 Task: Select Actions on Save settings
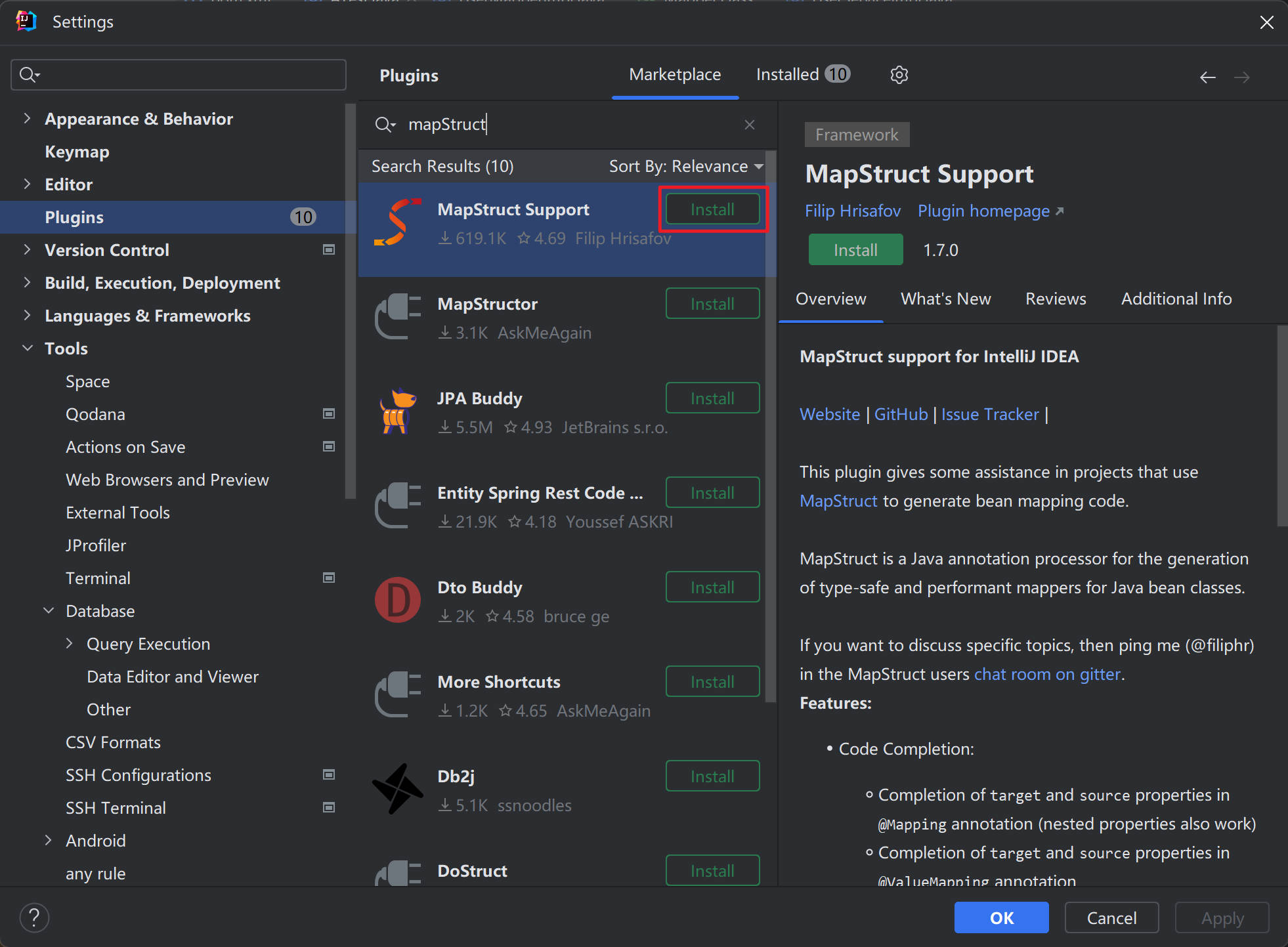(125, 447)
